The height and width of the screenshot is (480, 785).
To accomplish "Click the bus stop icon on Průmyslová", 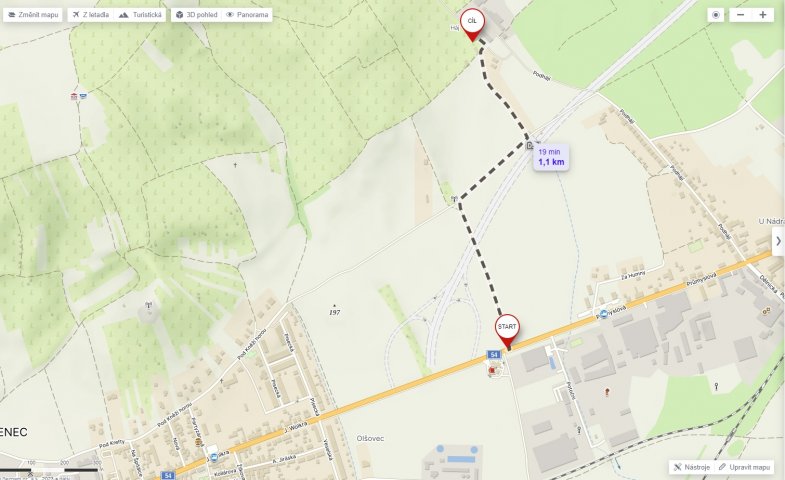I will click(x=604, y=314).
